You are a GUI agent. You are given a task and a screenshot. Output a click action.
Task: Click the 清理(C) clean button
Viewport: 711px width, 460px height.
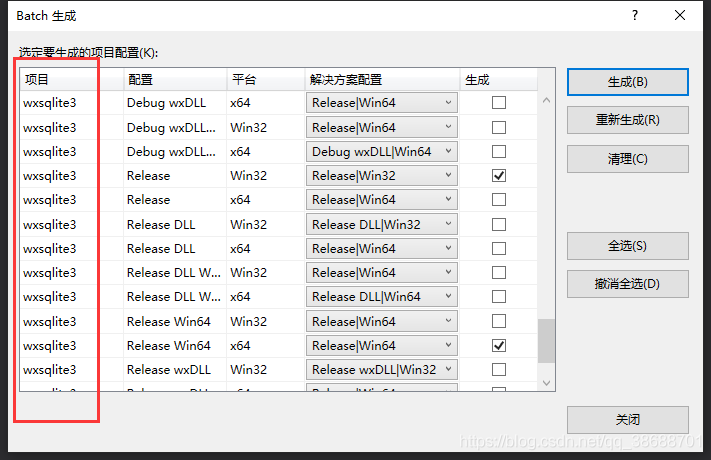(x=628, y=159)
